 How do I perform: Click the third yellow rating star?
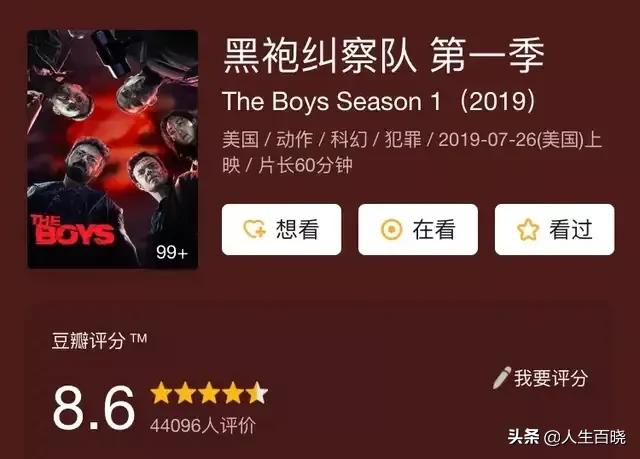point(209,393)
